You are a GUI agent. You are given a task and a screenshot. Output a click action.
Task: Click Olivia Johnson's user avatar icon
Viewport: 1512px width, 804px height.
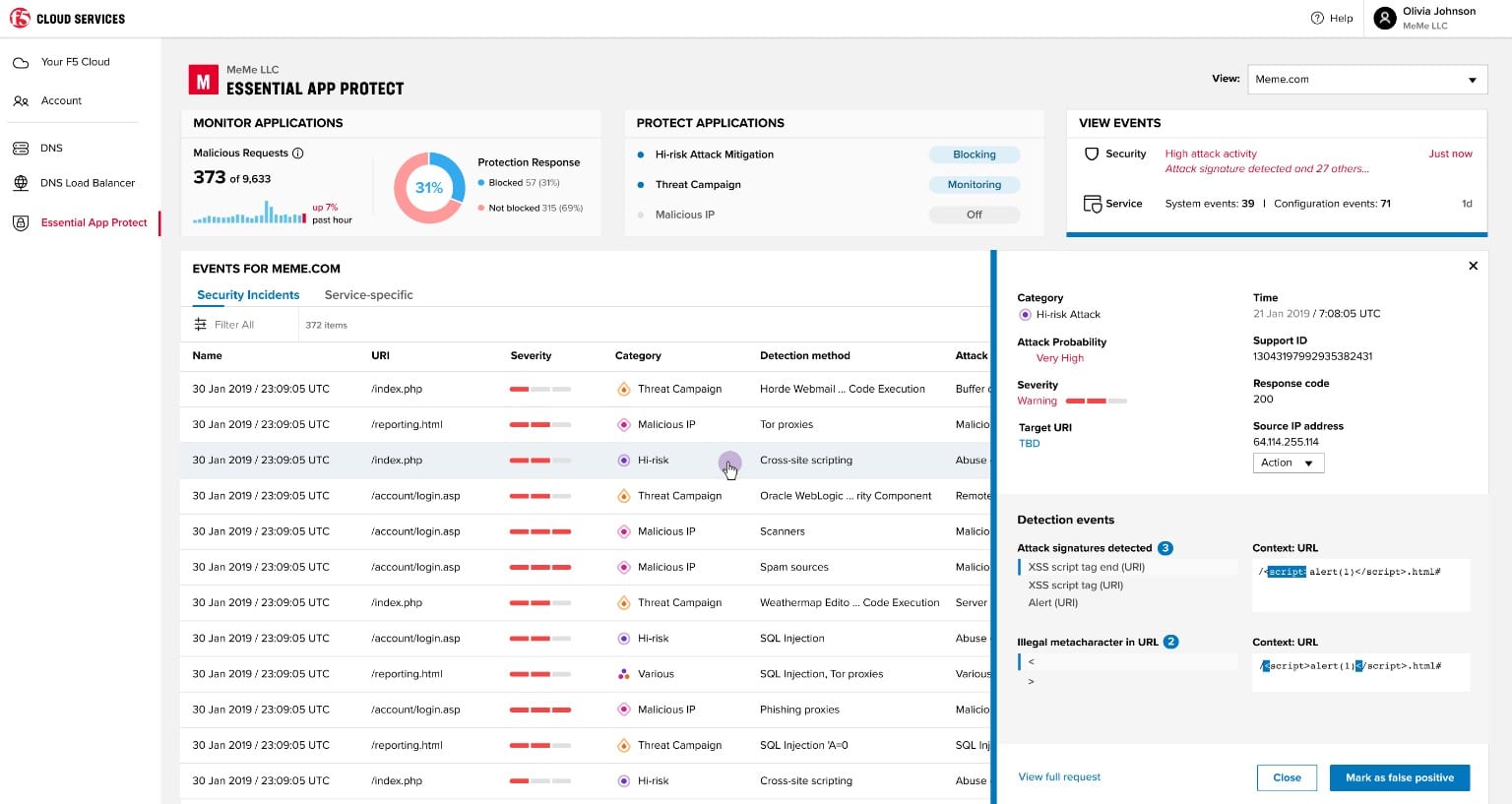1385,19
